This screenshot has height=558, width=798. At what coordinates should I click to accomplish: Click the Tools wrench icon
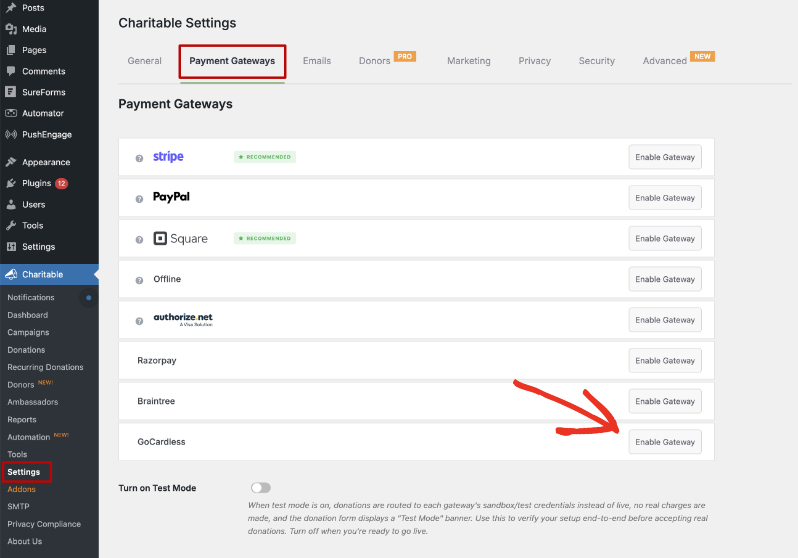click(11, 226)
